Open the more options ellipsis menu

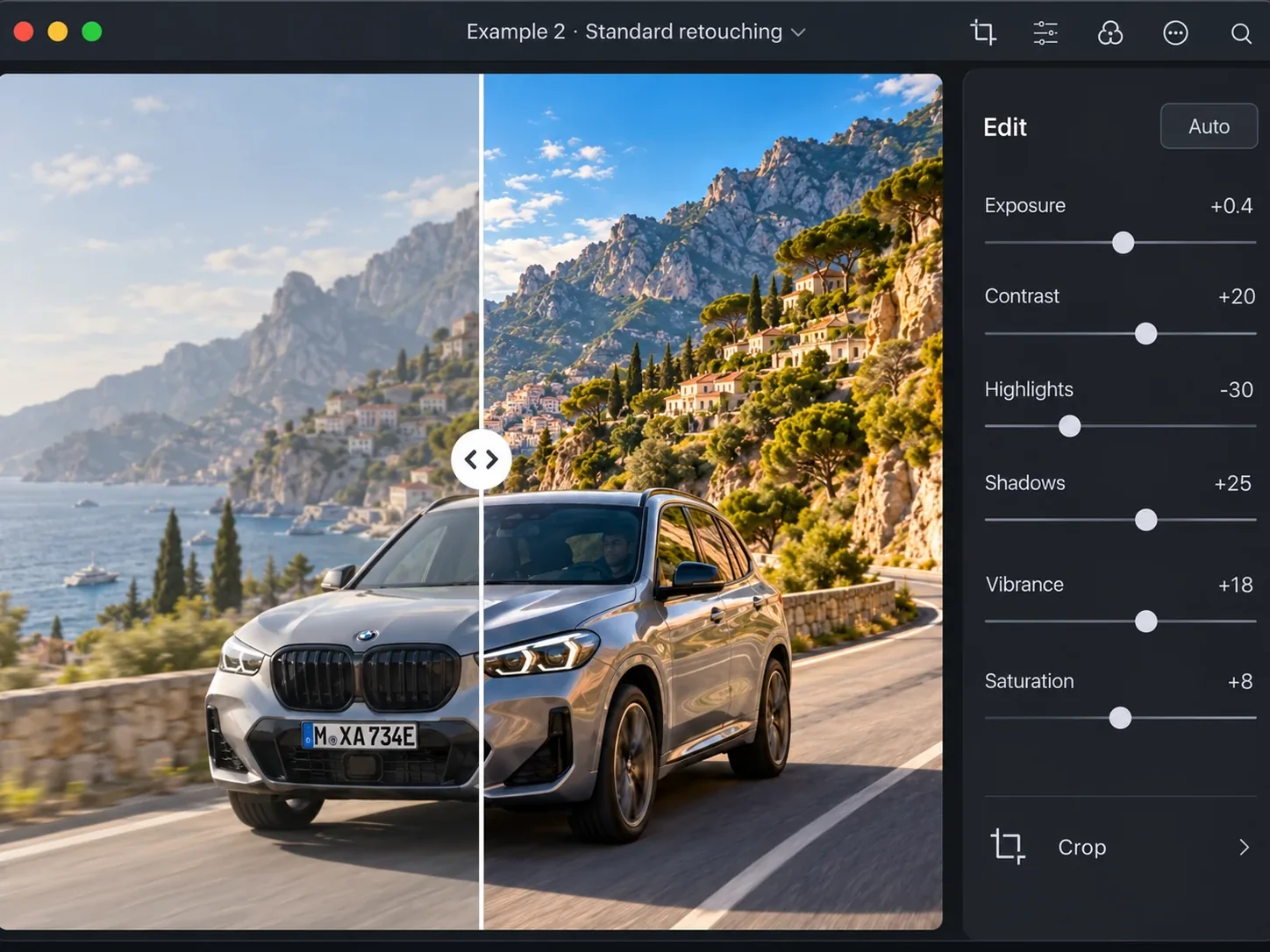(1175, 32)
